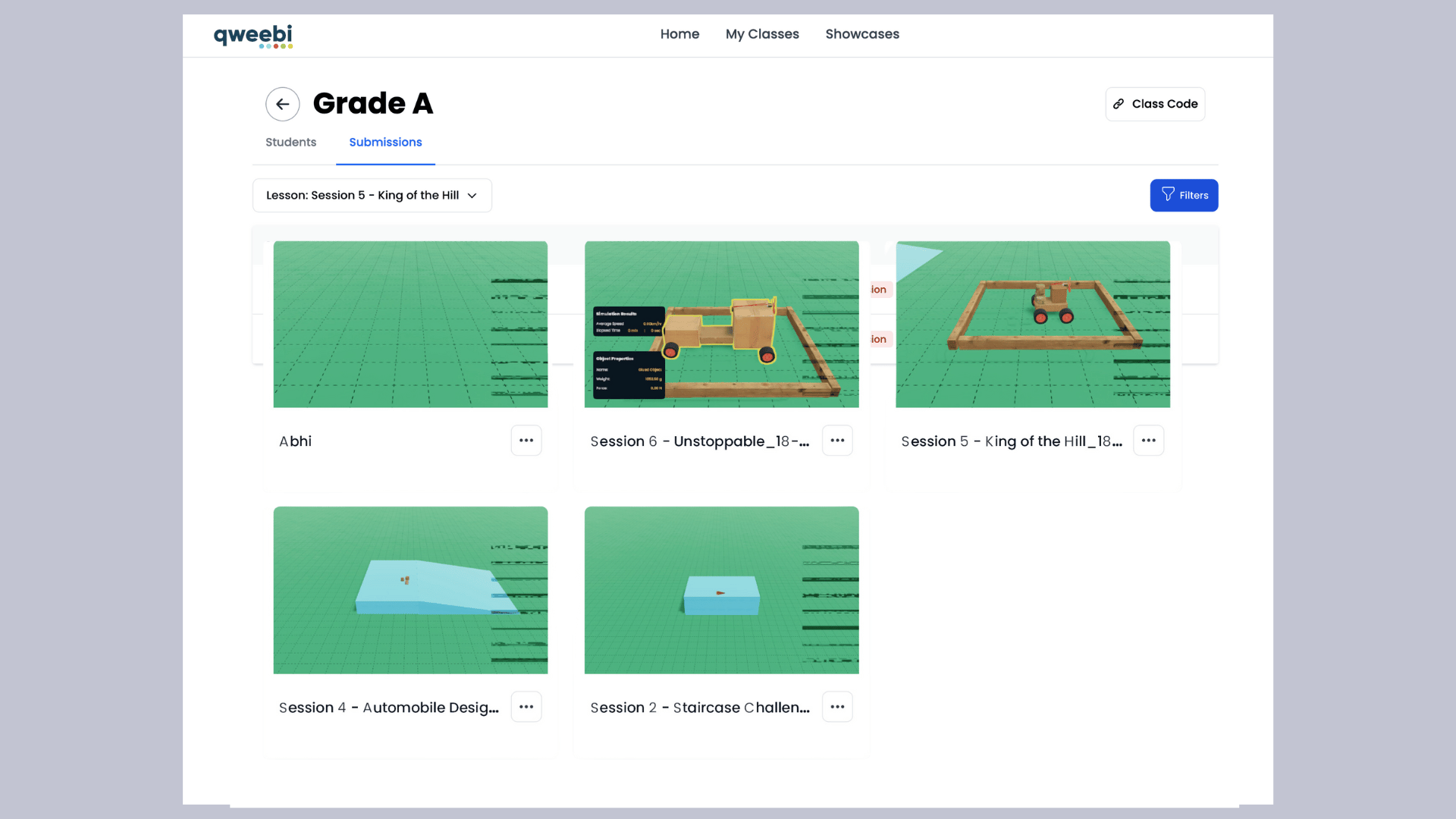Viewport: 1456px width, 819px height.
Task: Click the back arrow next to Grade A
Action: [x=282, y=104]
